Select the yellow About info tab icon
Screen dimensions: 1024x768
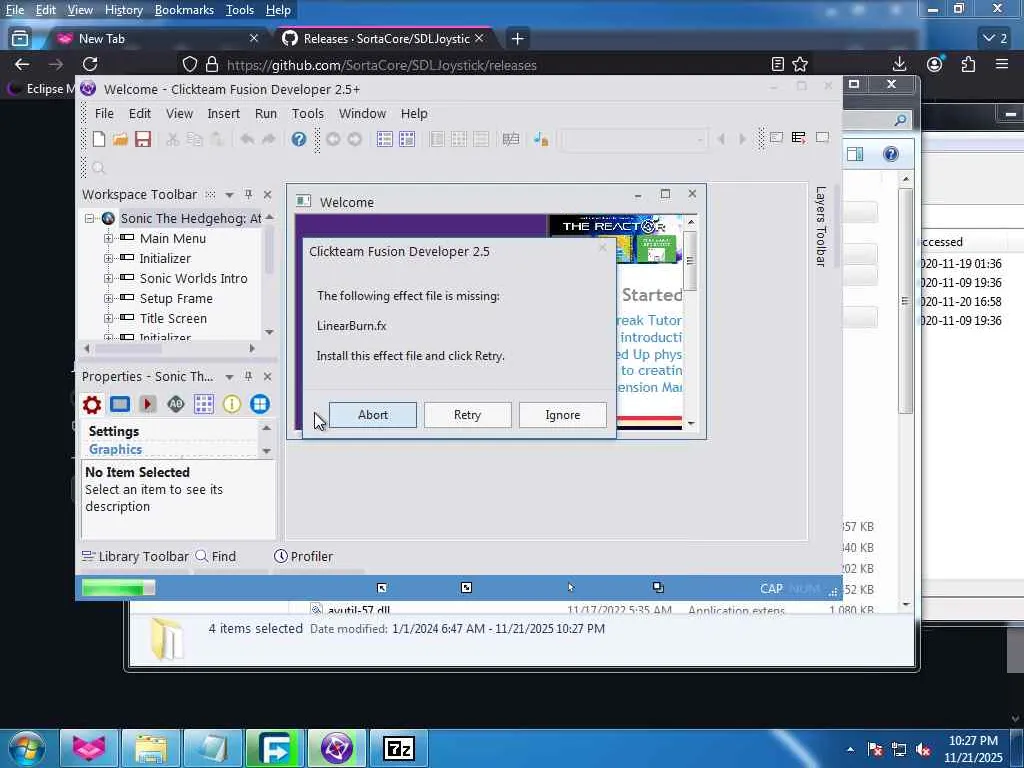(x=232, y=404)
